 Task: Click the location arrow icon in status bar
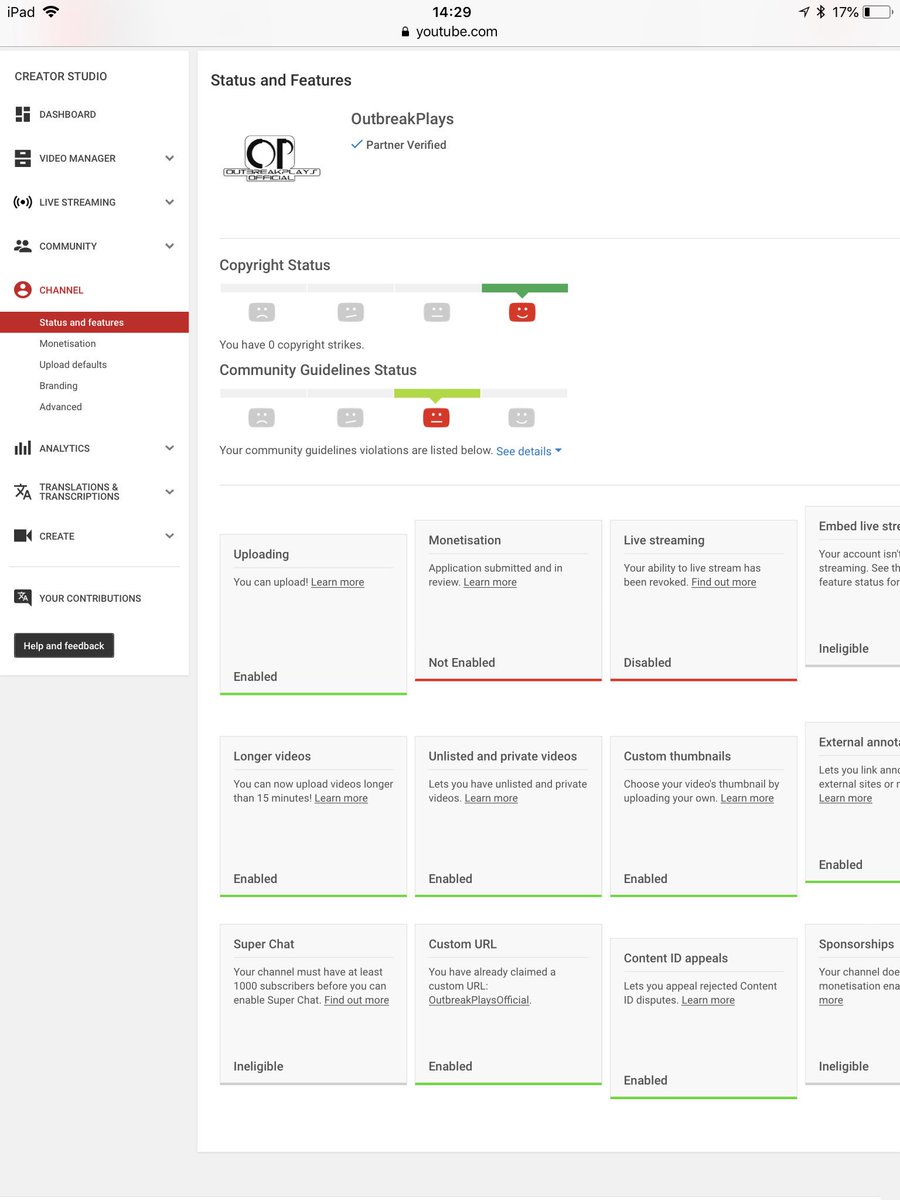pos(804,12)
